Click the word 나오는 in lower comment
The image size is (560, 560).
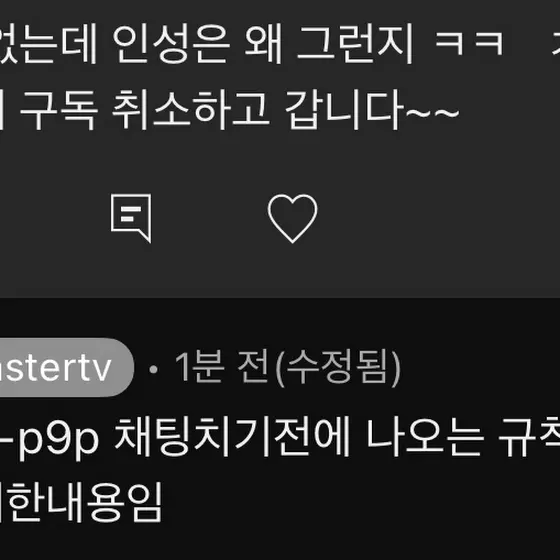425,437
